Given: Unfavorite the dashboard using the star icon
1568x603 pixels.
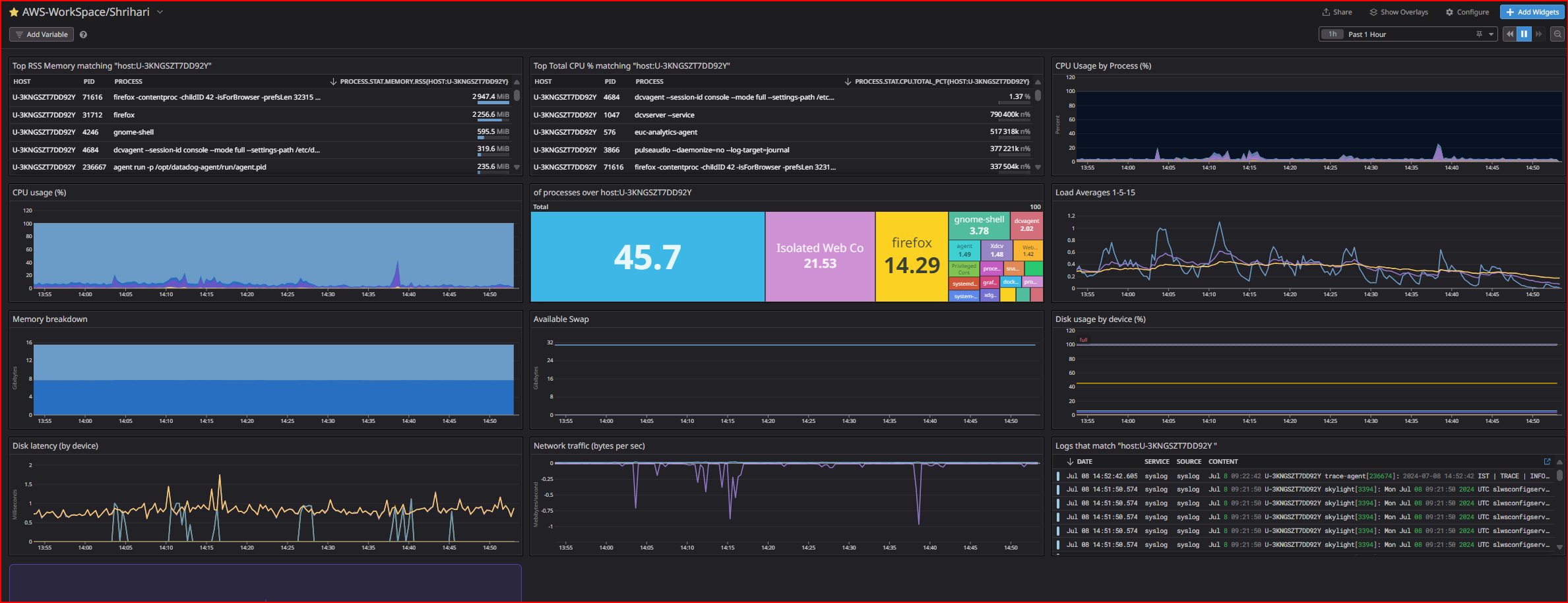Looking at the screenshot, I should coord(13,13).
